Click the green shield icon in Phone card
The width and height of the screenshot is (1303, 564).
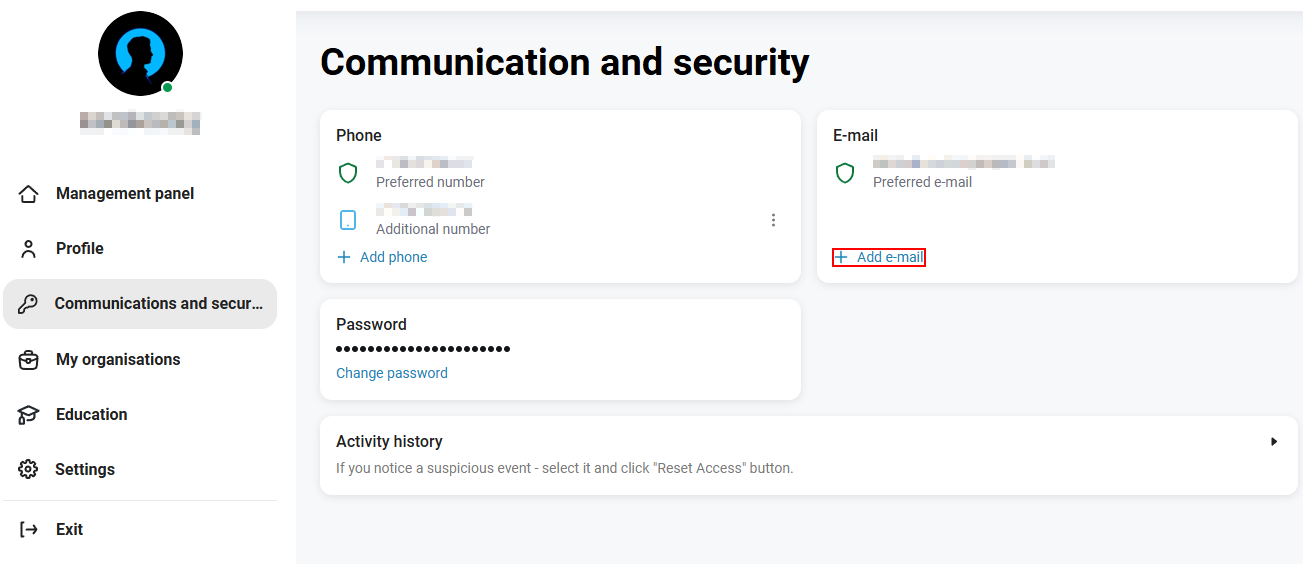(x=348, y=173)
